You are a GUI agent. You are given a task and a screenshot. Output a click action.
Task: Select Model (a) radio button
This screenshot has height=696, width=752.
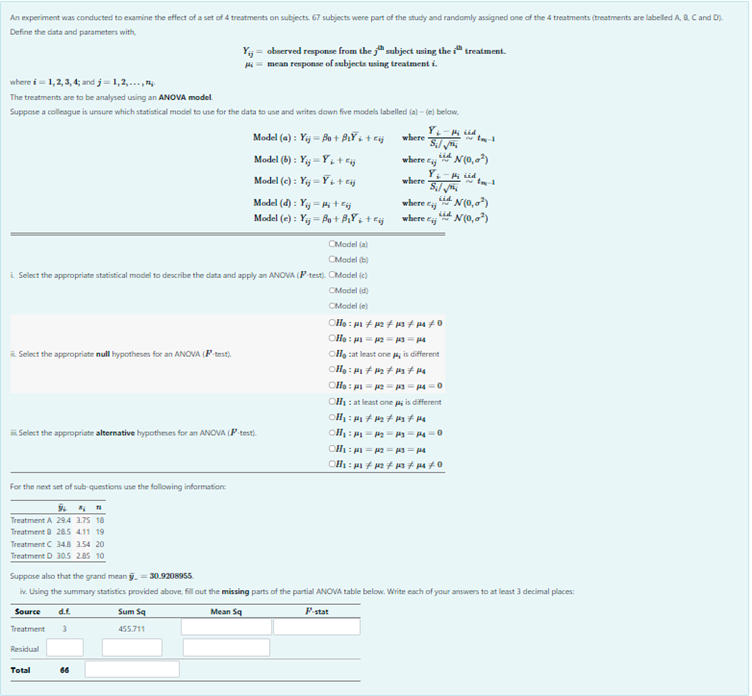(332, 244)
